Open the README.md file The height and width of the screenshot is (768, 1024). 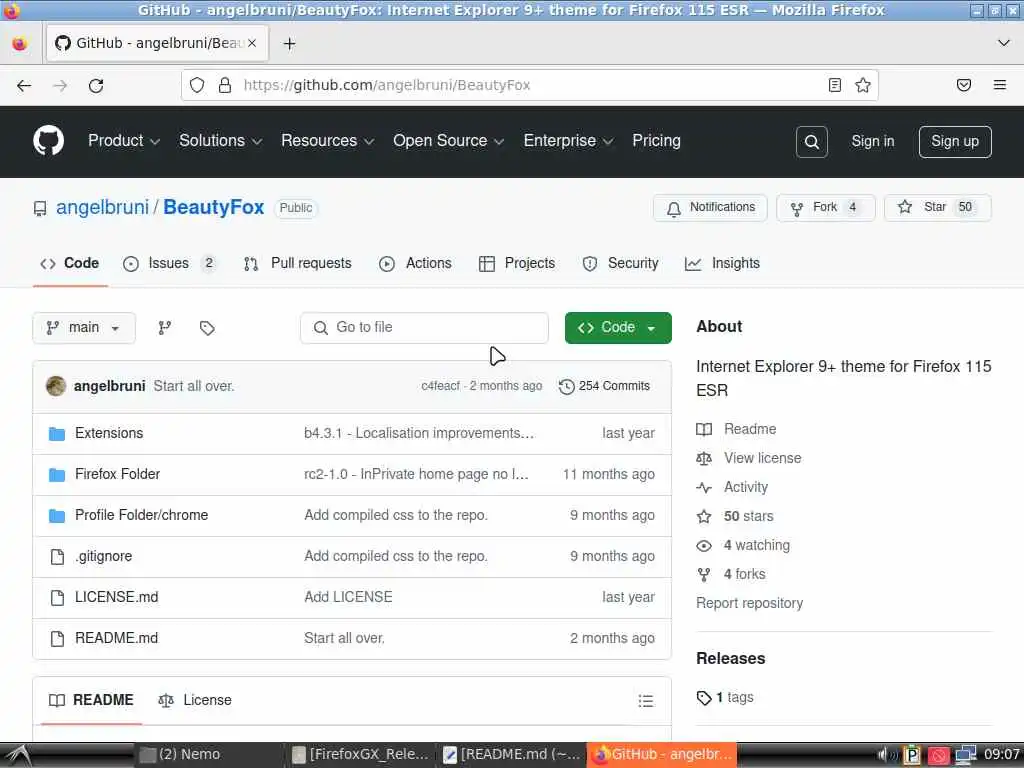pyautogui.click(x=116, y=639)
